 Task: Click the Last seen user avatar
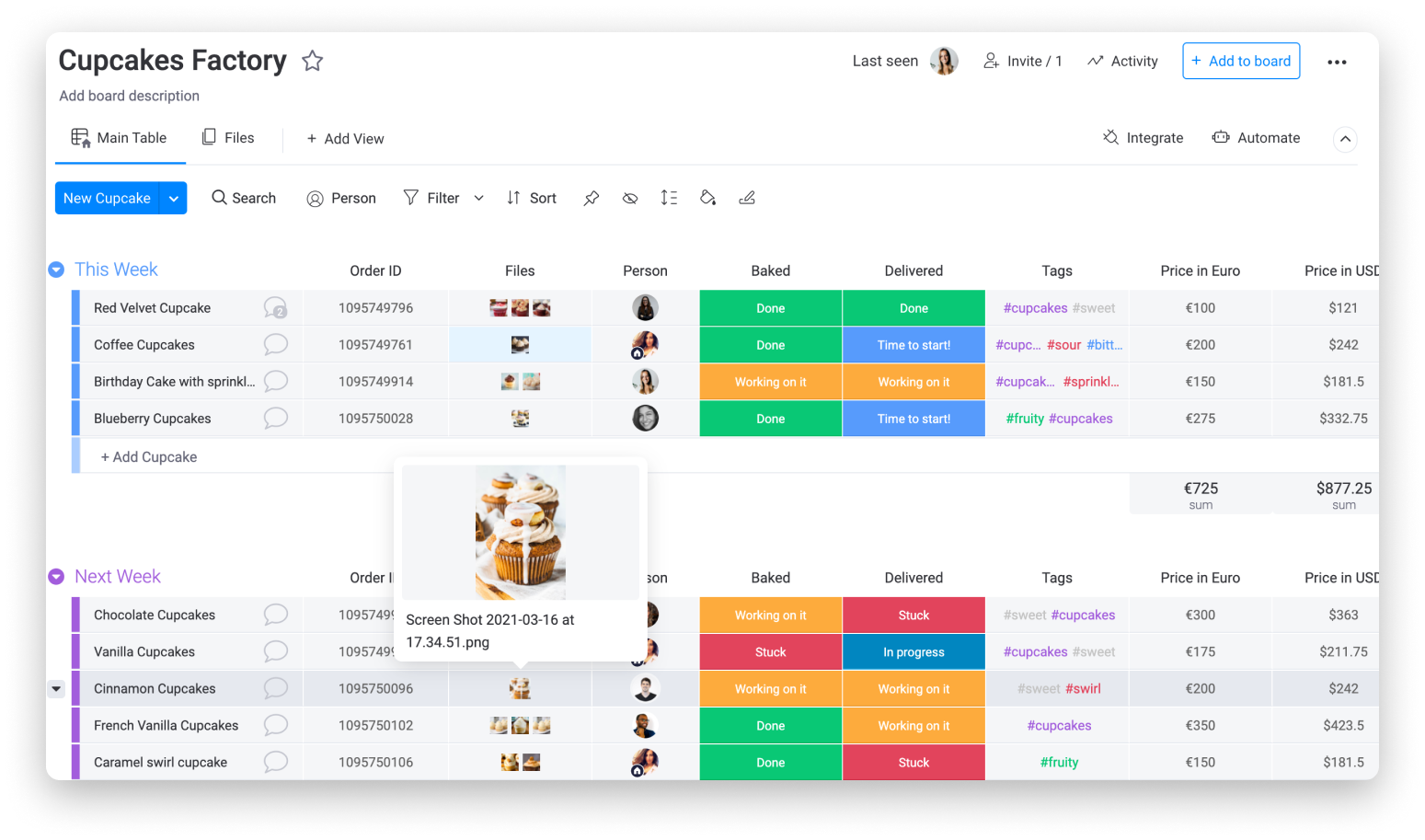click(x=944, y=61)
